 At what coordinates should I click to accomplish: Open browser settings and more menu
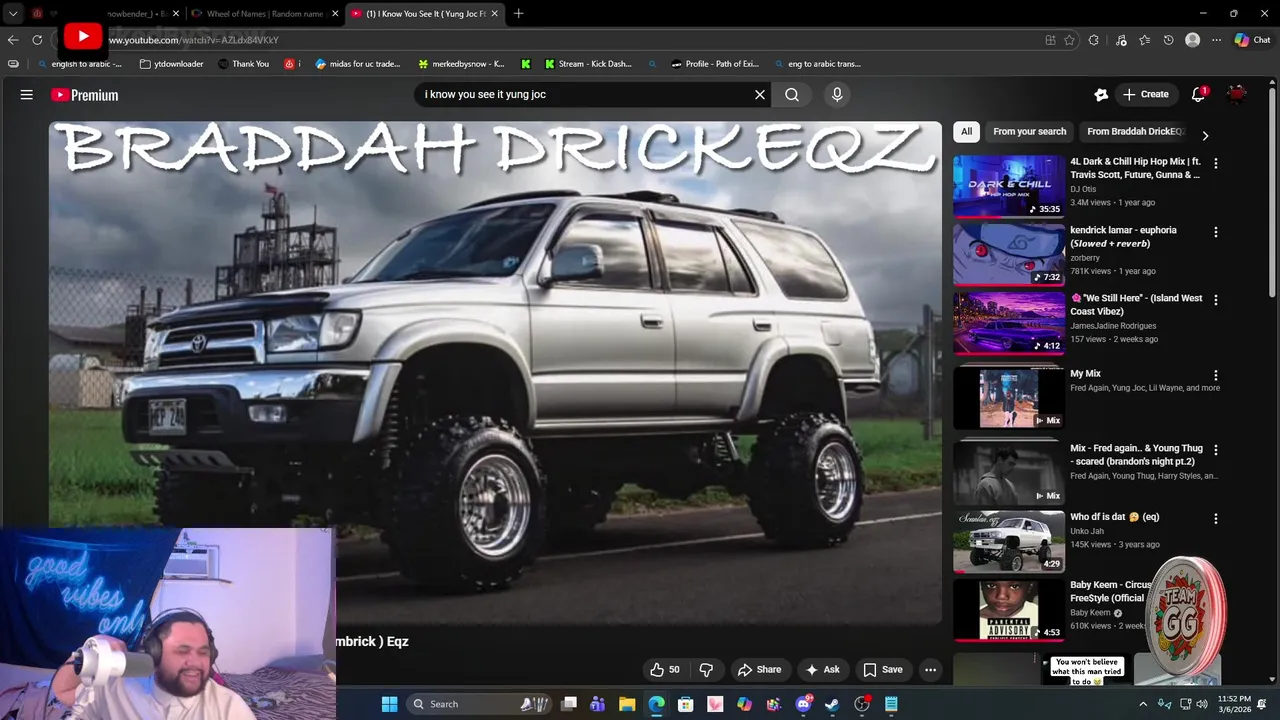pos(1216,40)
